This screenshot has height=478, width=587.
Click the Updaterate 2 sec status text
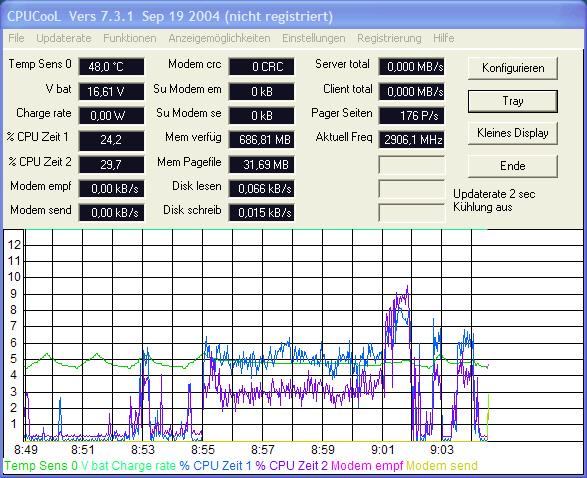point(494,194)
